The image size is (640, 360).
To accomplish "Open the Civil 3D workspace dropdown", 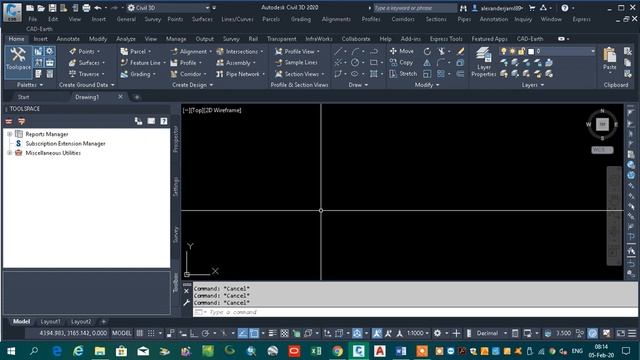I will [x=169, y=8].
